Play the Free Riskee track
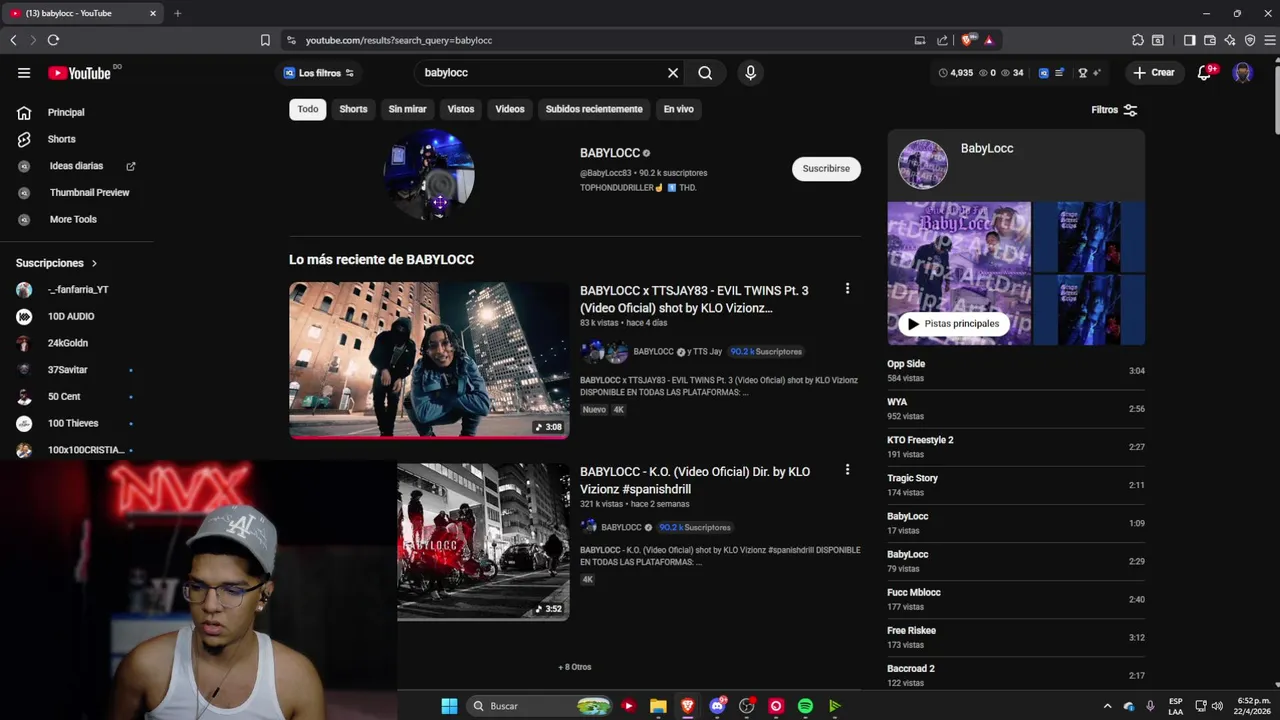The image size is (1280, 720). [1016, 637]
